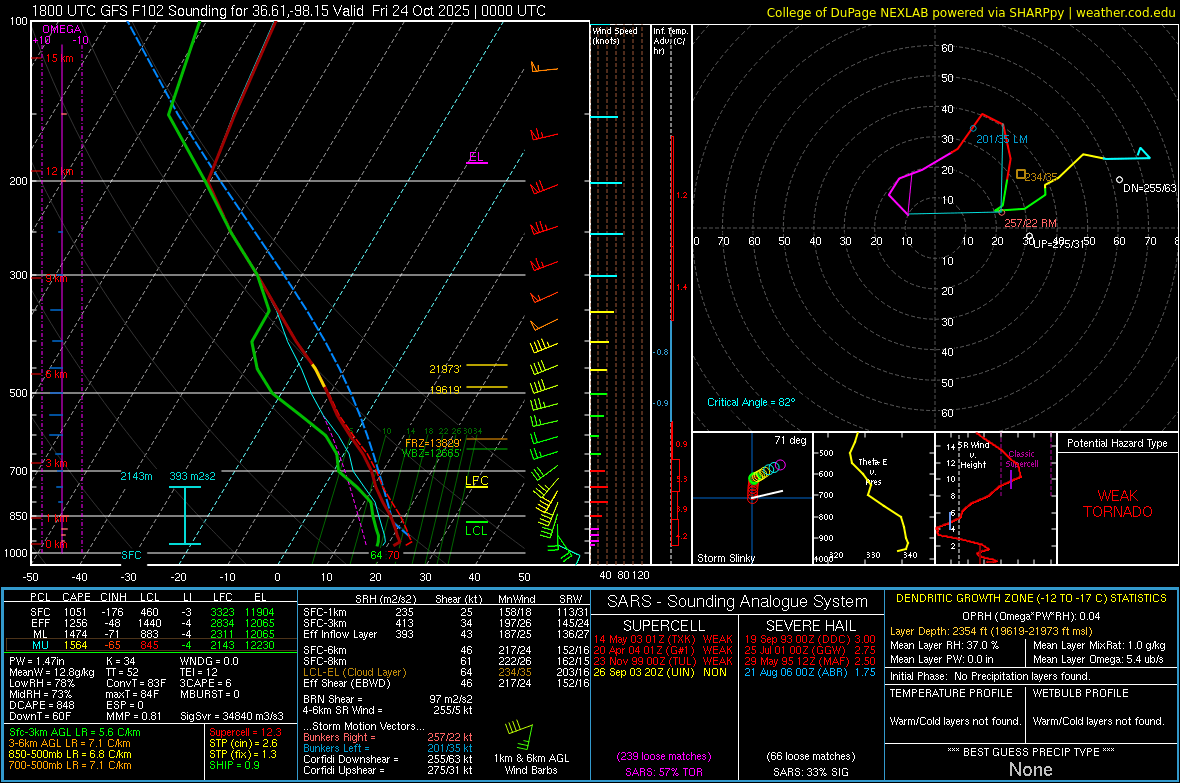The image size is (1180, 783).
Task: Click the BRN Shear = 97 m2/s2 line
Action: pos(388,699)
